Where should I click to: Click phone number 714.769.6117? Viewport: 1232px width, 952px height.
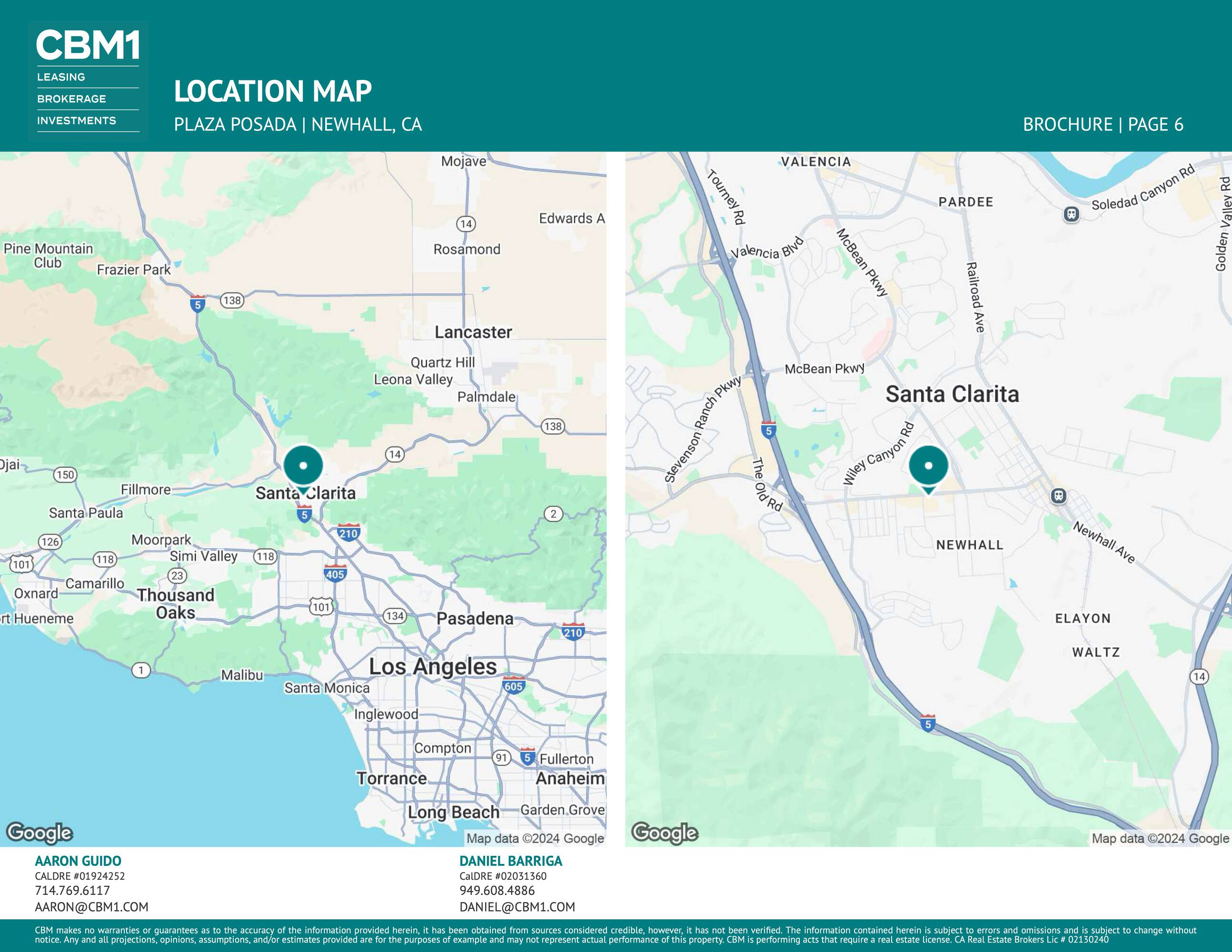click(x=72, y=891)
